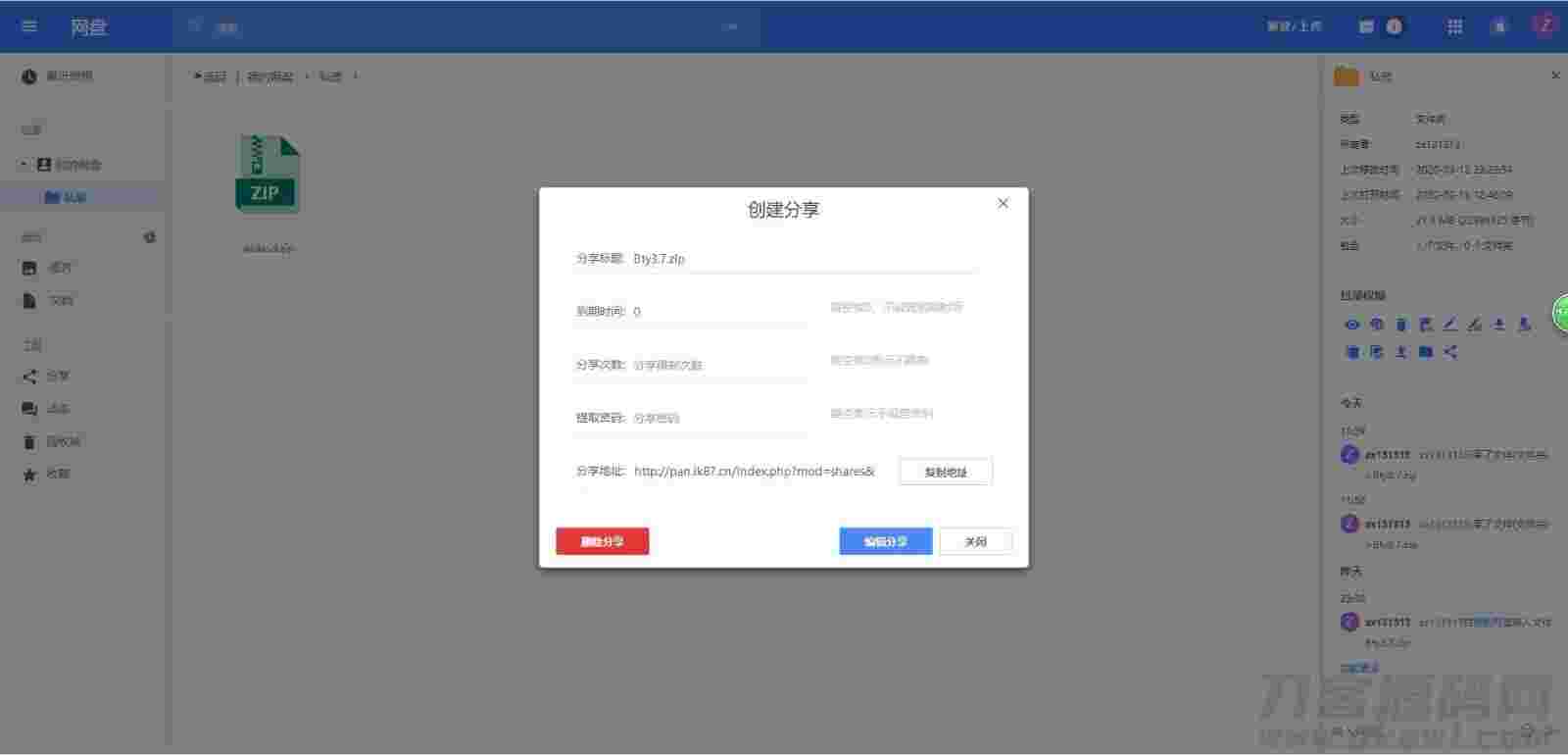1568x755 pixels.
Task: Click the 返回 back link in the breadcrumb
Action: (210, 76)
